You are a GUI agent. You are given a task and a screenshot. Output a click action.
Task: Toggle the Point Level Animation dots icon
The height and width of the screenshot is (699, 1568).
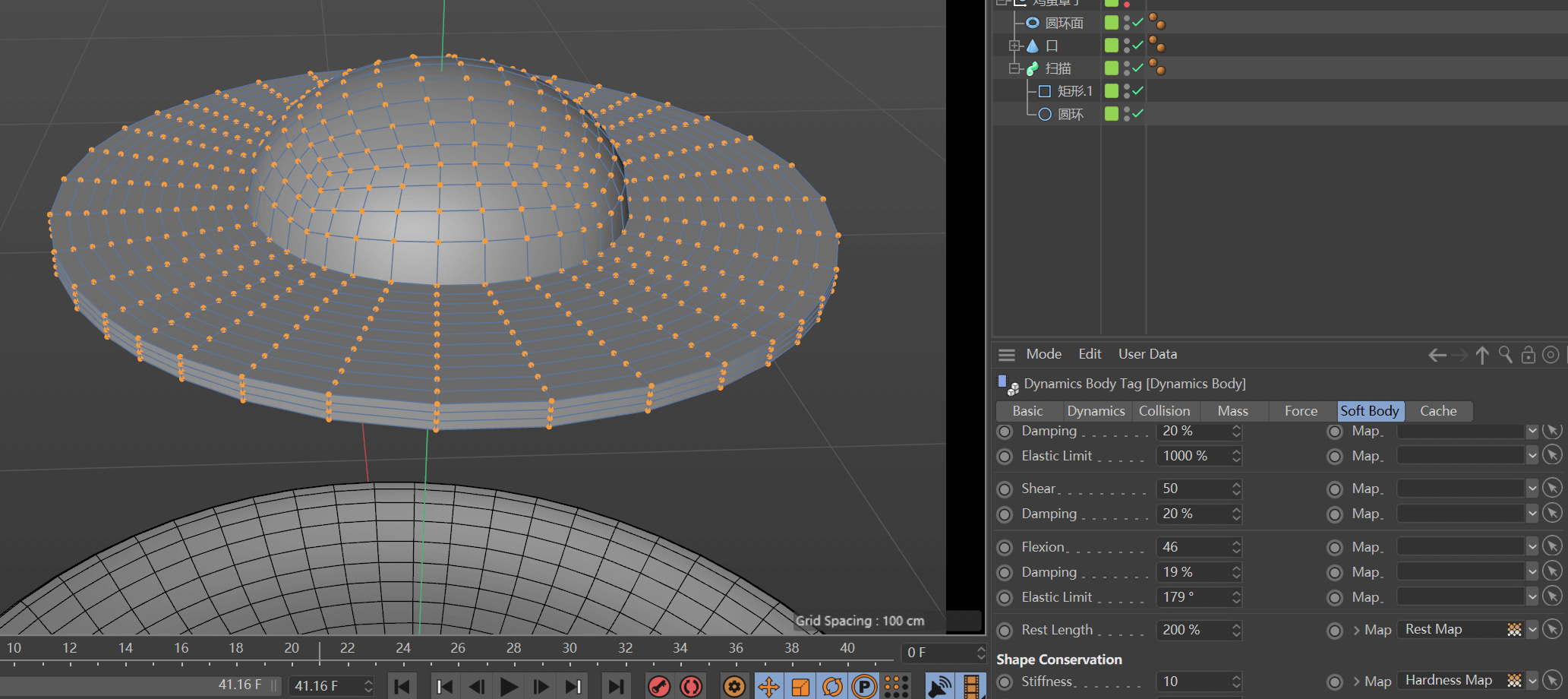click(x=897, y=687)
